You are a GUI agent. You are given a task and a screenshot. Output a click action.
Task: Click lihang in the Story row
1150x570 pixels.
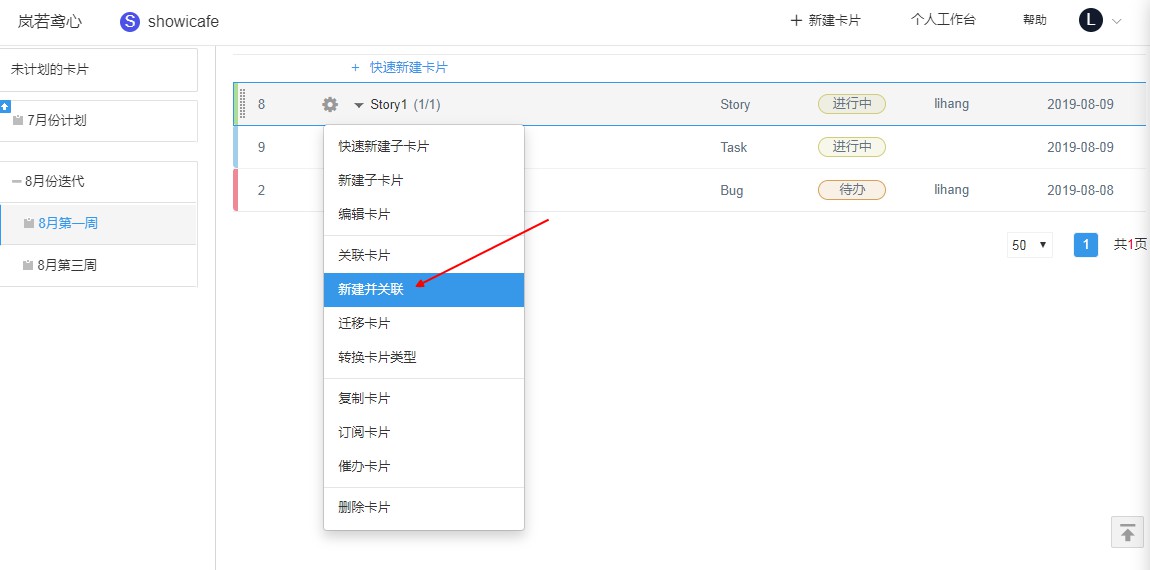(x=951, y=104)
